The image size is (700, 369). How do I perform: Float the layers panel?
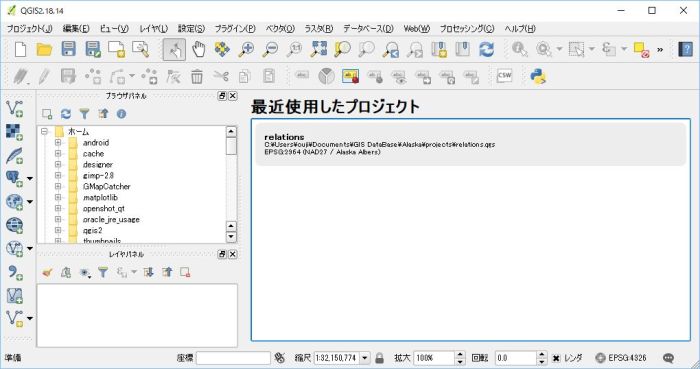tap(222, 254)
